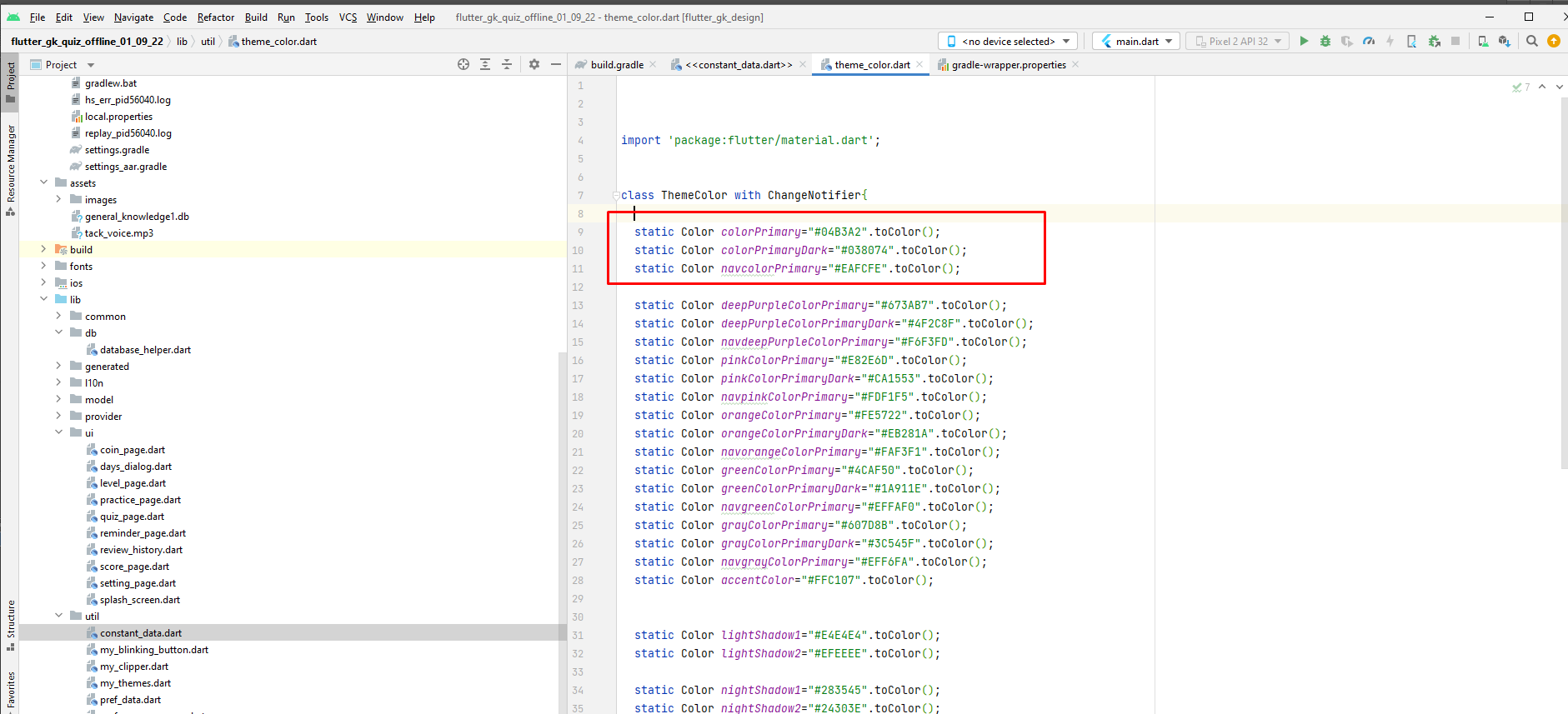Click the Run with Coverage icon
The height and width of the screenshot is (714, 1568).
click(x=1347, y=41)
